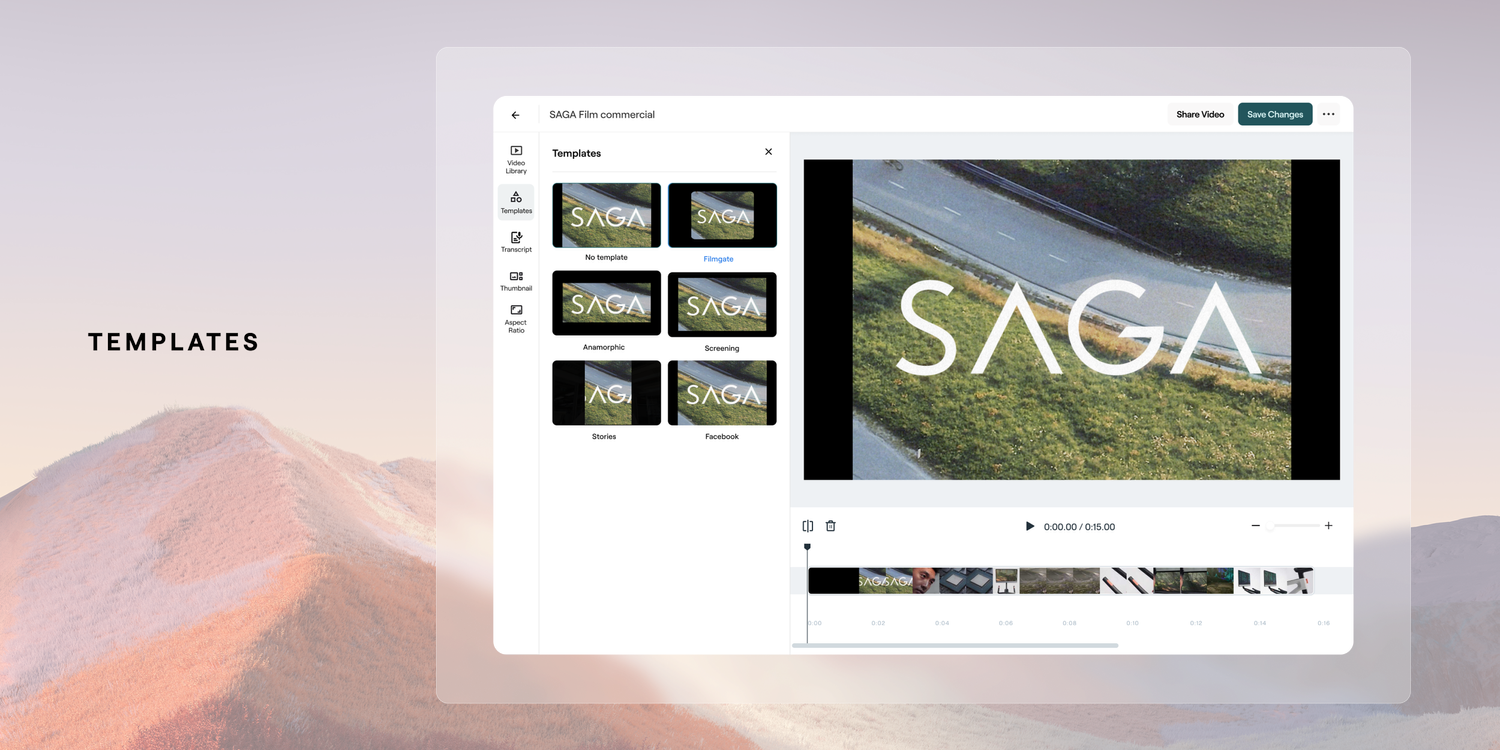This screenshot has height=750, width=1500.
Task: Click the SAGA logo clip in timeline
Action: click(886, 581)
